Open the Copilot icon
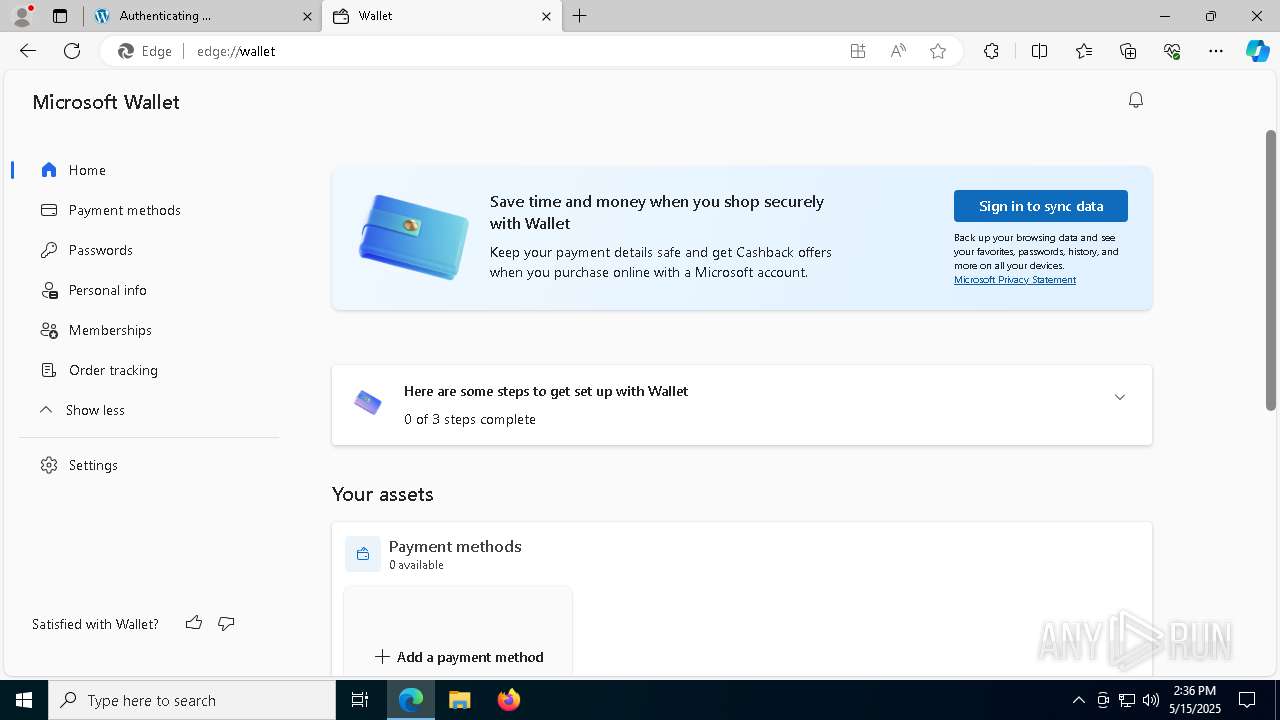The image size is (1280, 720). pos(1257,51)
